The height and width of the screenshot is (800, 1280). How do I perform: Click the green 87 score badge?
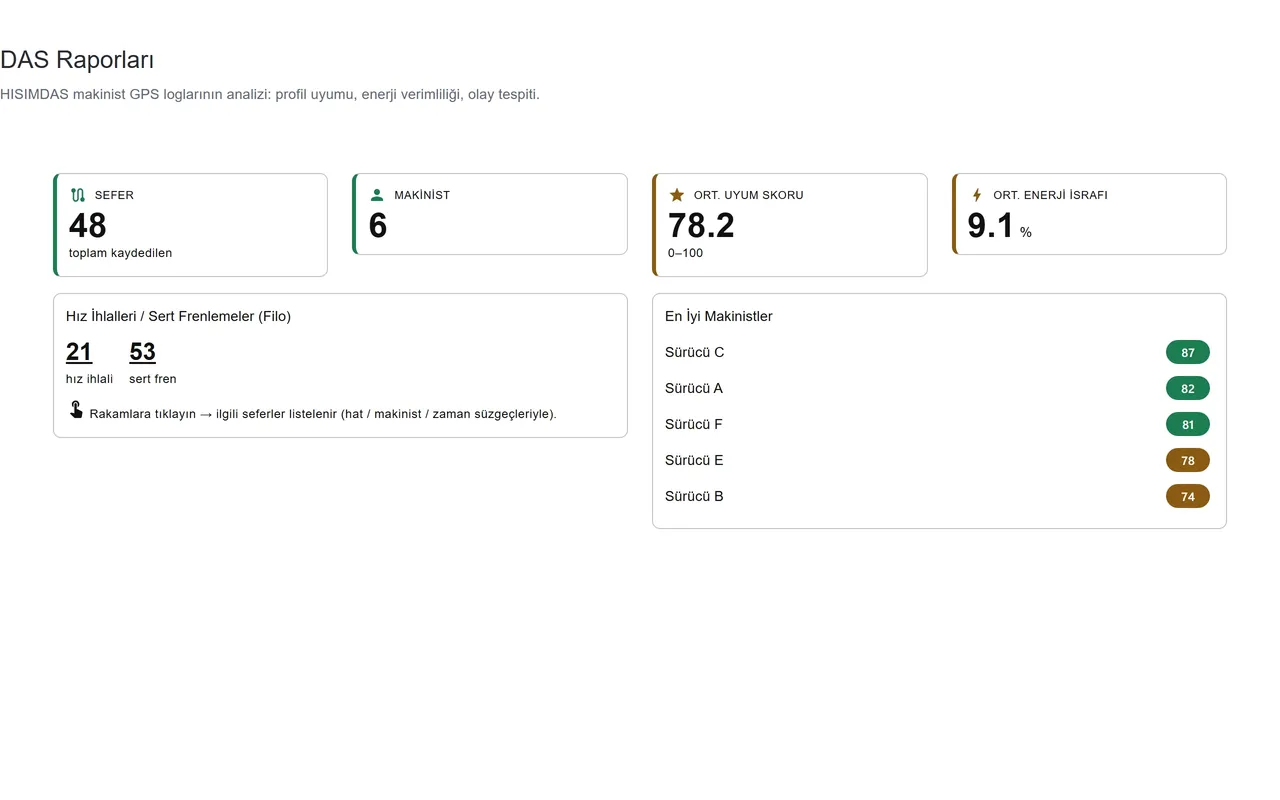click(1188, 352)
